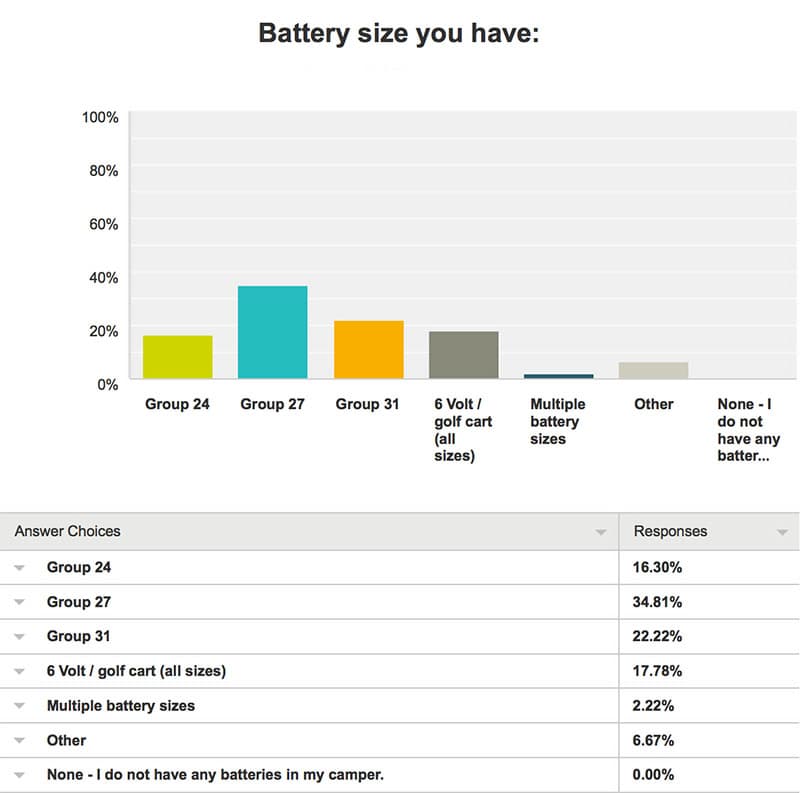Expand the Multiple battery sizes row arrow
800x793 pixels.
[19, 706]
